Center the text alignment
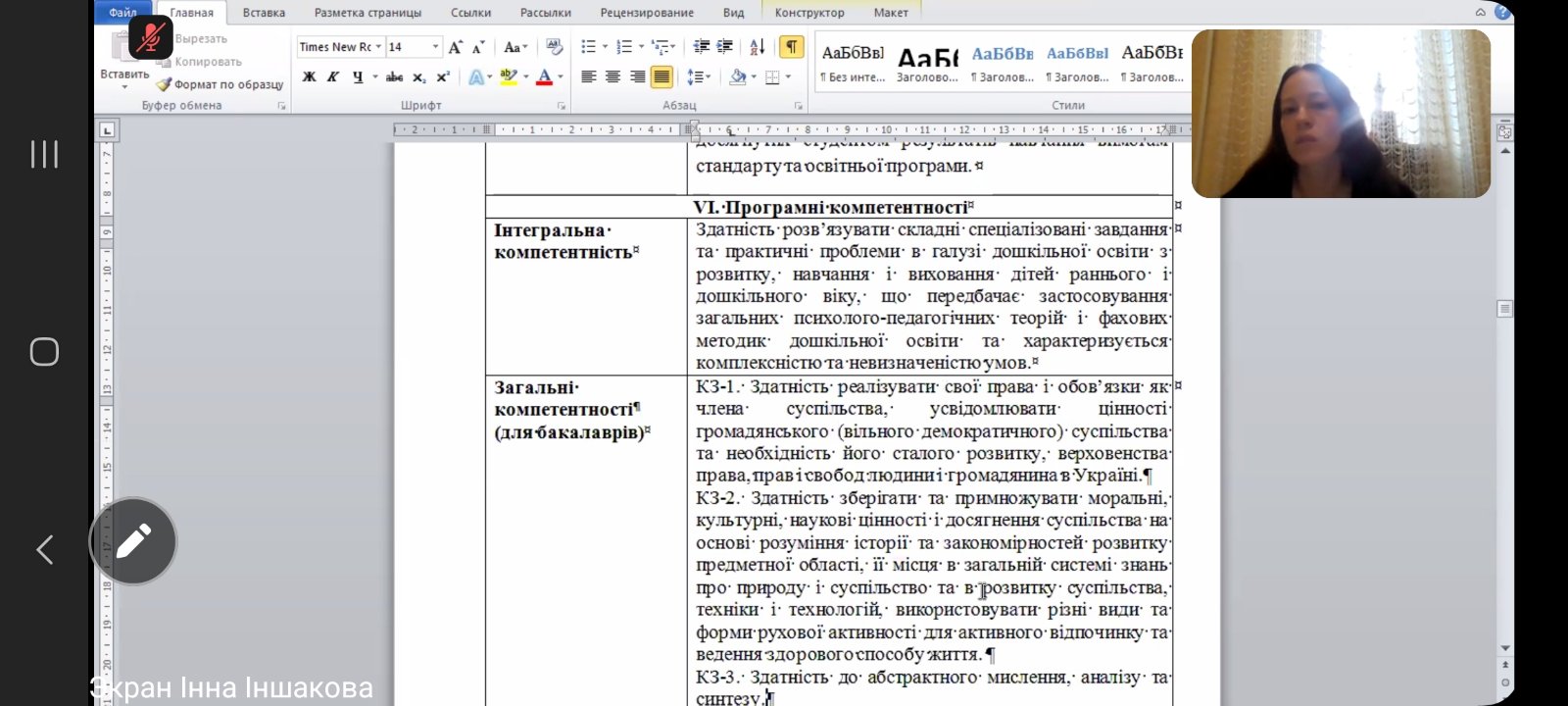The width and height of the screenshot is (1568, 706). click(x=612, y=76)
